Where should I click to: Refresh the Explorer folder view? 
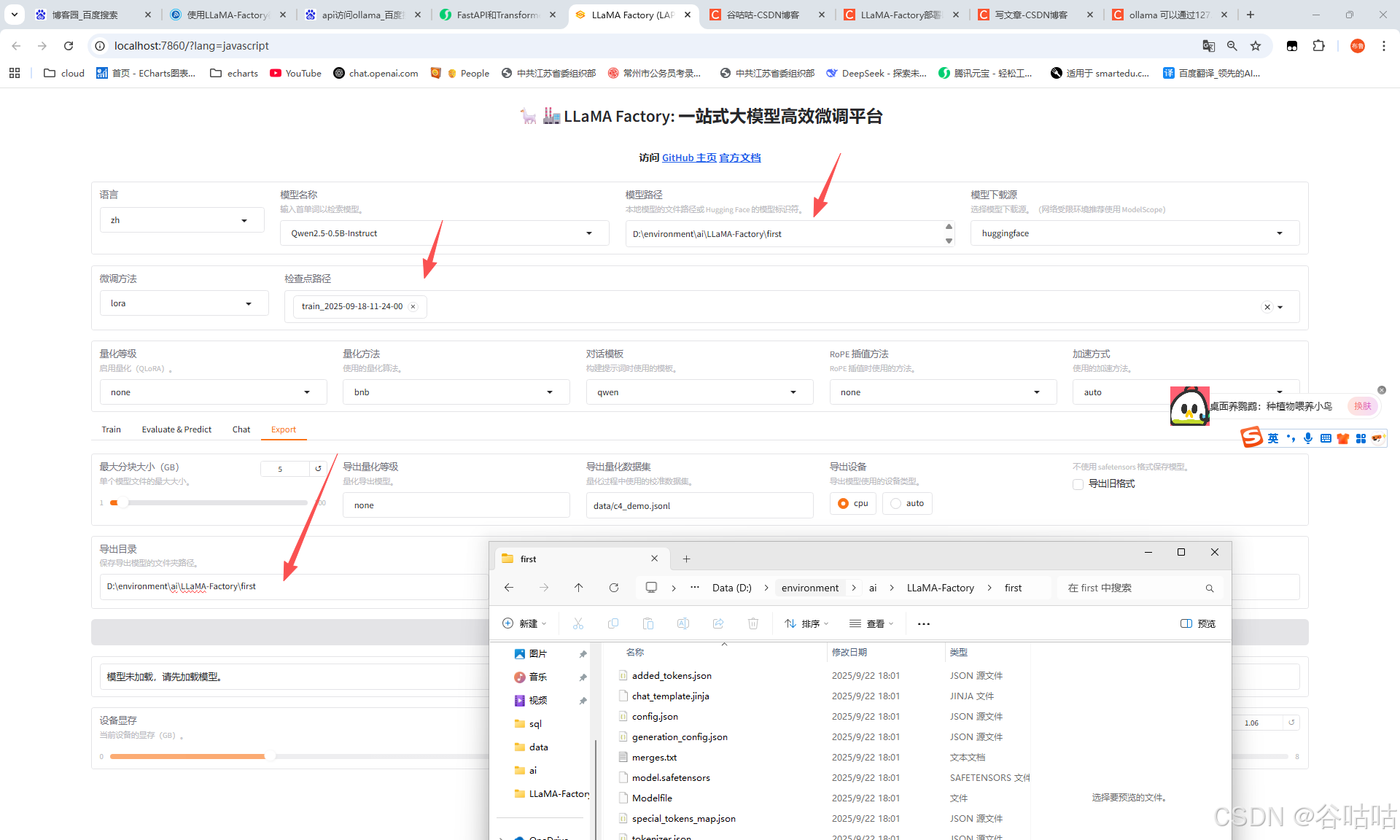614,588
